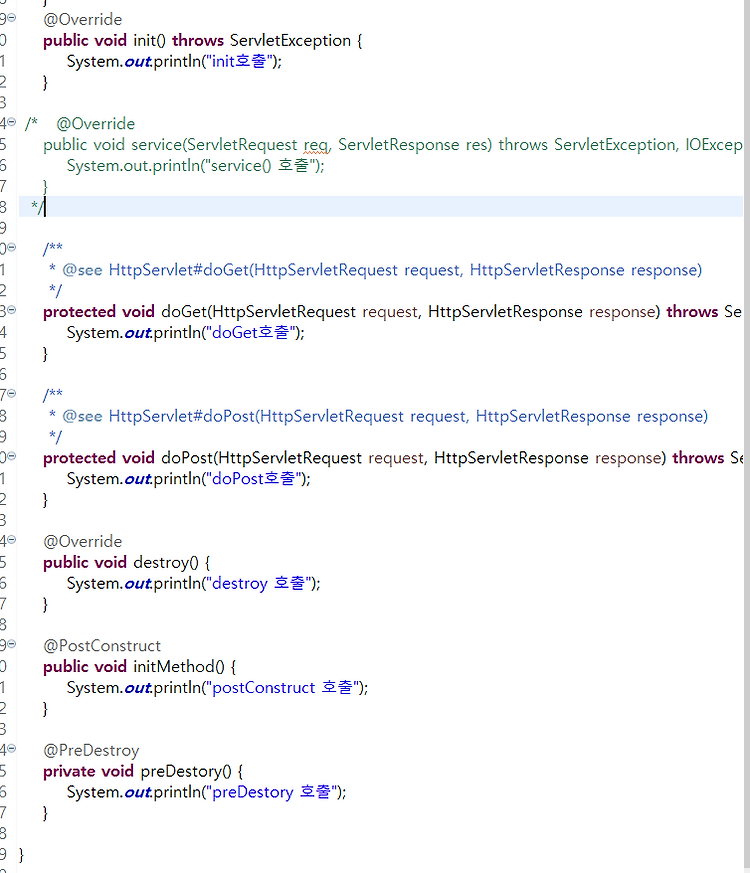Click the @PostConstruct annotation
The width and height of the screenshot is (750, 873).
102,646
